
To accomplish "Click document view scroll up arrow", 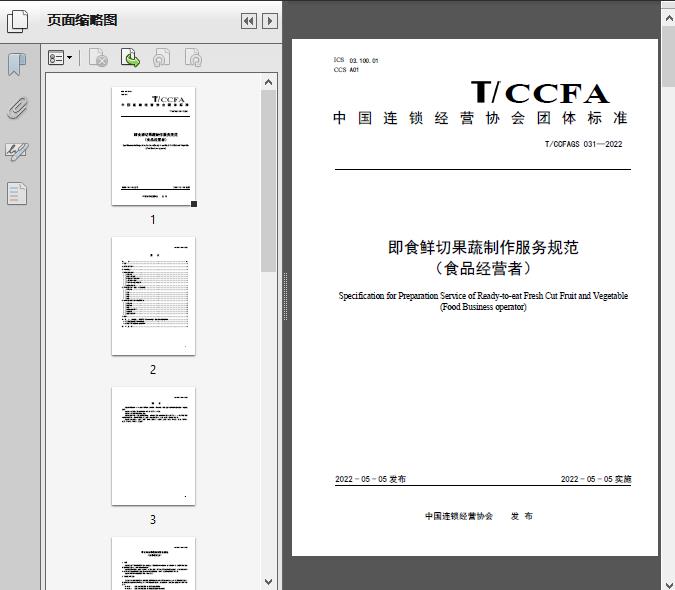I will click(x=669, y=18).
